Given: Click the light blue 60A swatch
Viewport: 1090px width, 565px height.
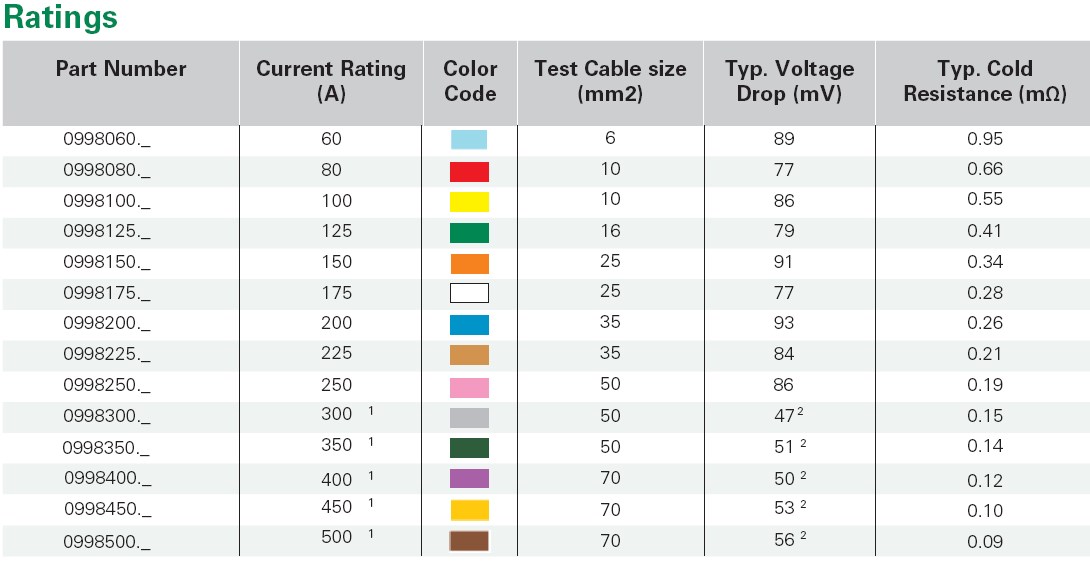Looking at the screenshot, I should (469, 140).
